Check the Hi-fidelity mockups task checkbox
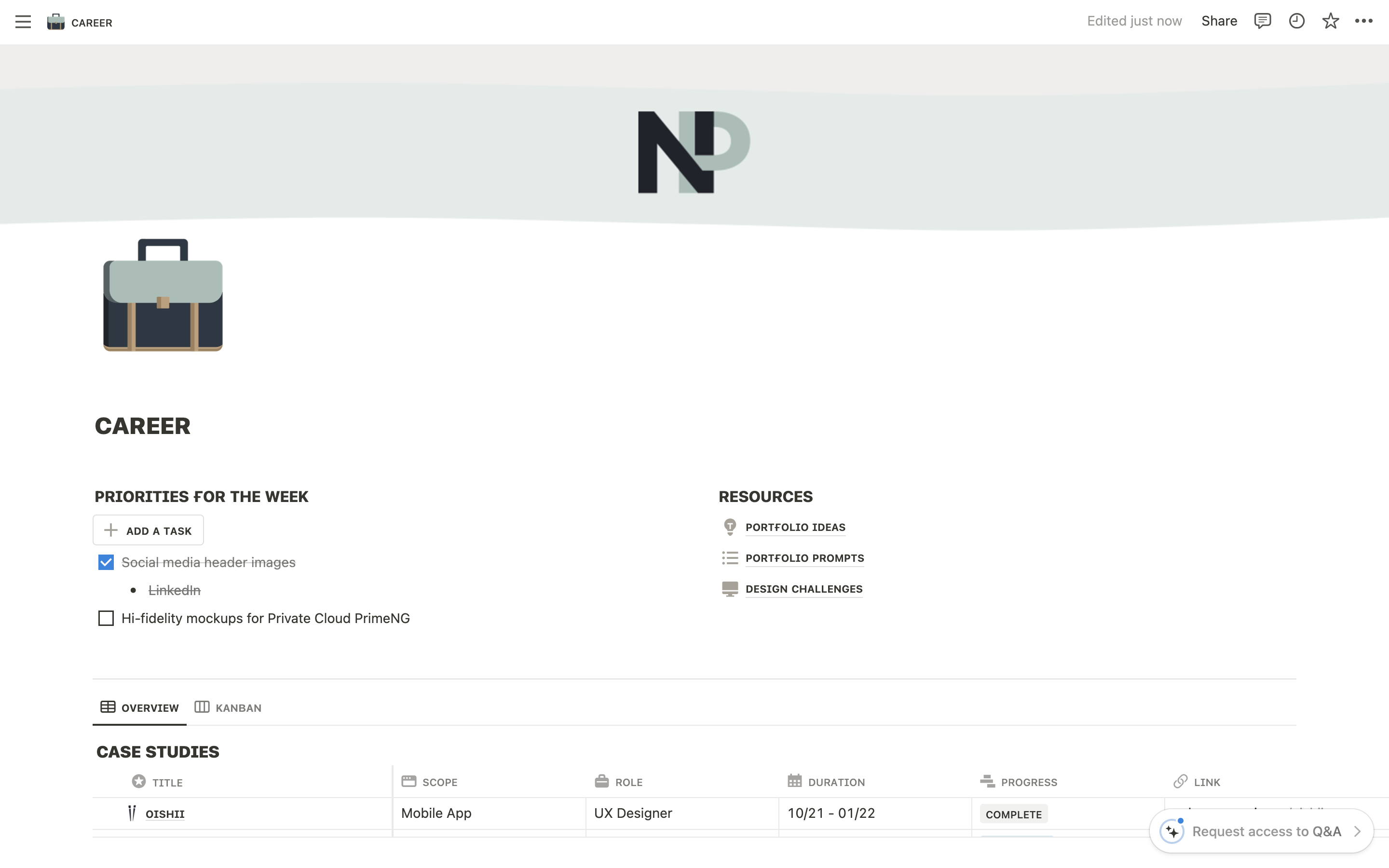Screen dimensions: 1389x868 pos(106,618)
